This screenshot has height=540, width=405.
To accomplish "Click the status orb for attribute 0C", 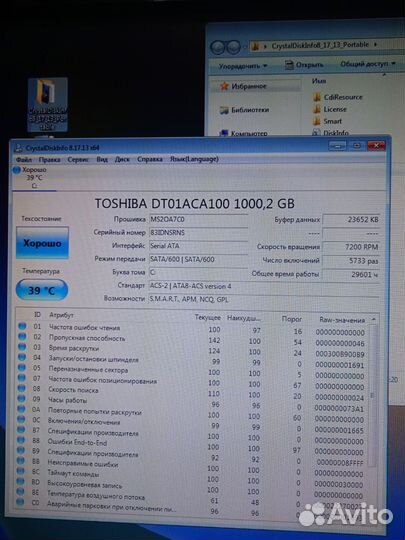I will [21, 419].
